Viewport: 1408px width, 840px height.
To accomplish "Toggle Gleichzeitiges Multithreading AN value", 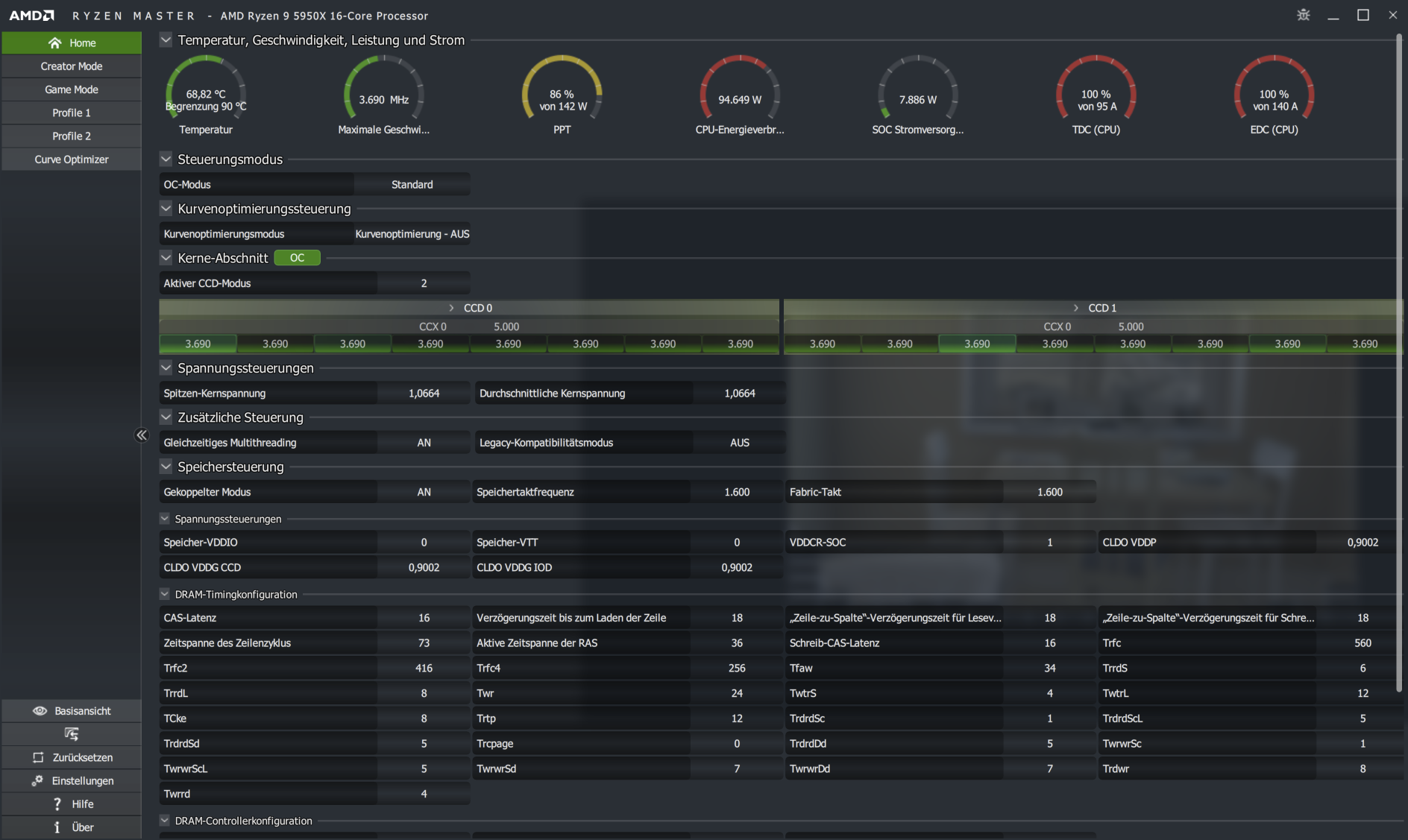I will tap(424, 443).
